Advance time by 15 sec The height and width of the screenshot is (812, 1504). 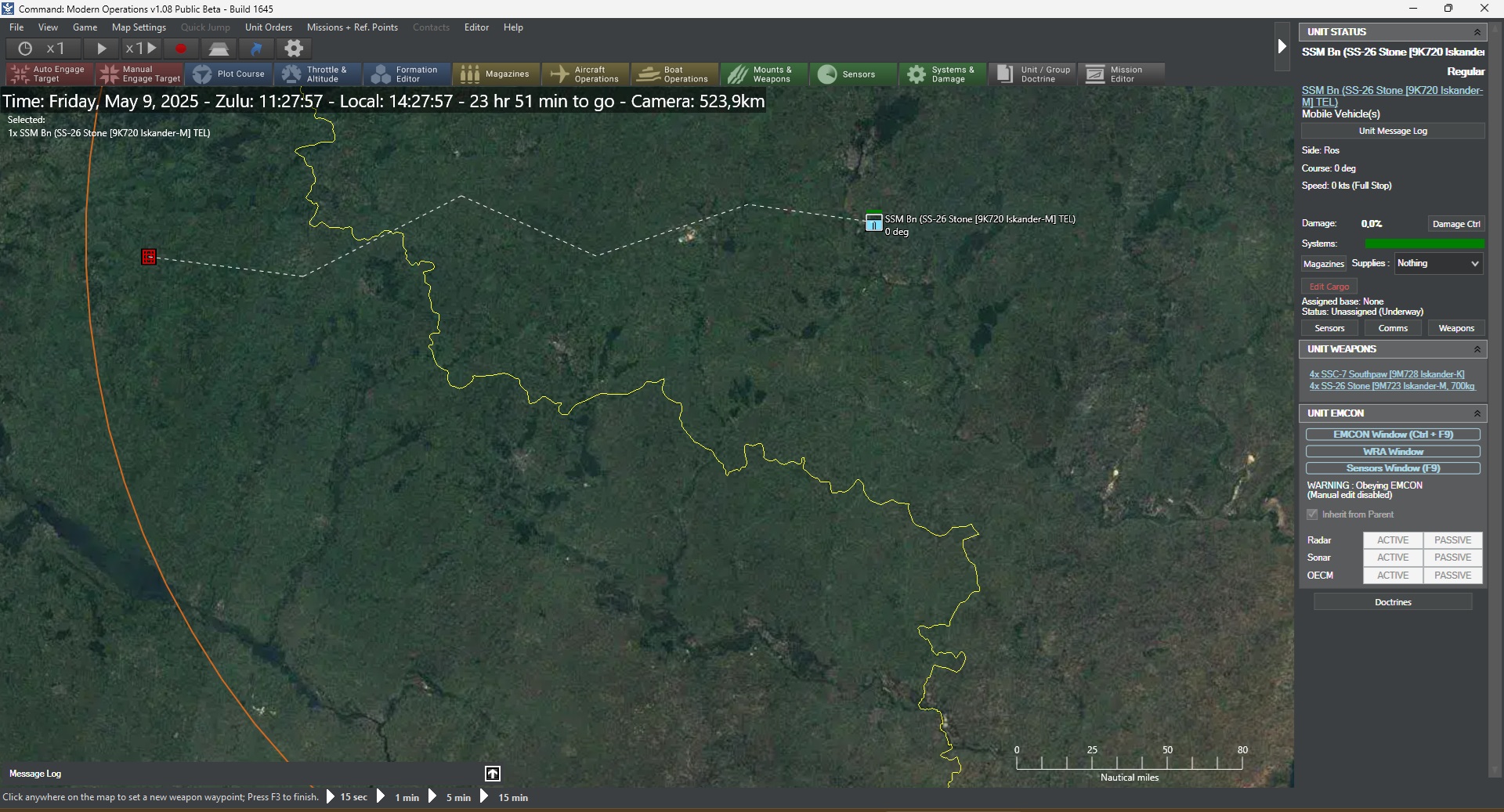click(x=346, y=797)
